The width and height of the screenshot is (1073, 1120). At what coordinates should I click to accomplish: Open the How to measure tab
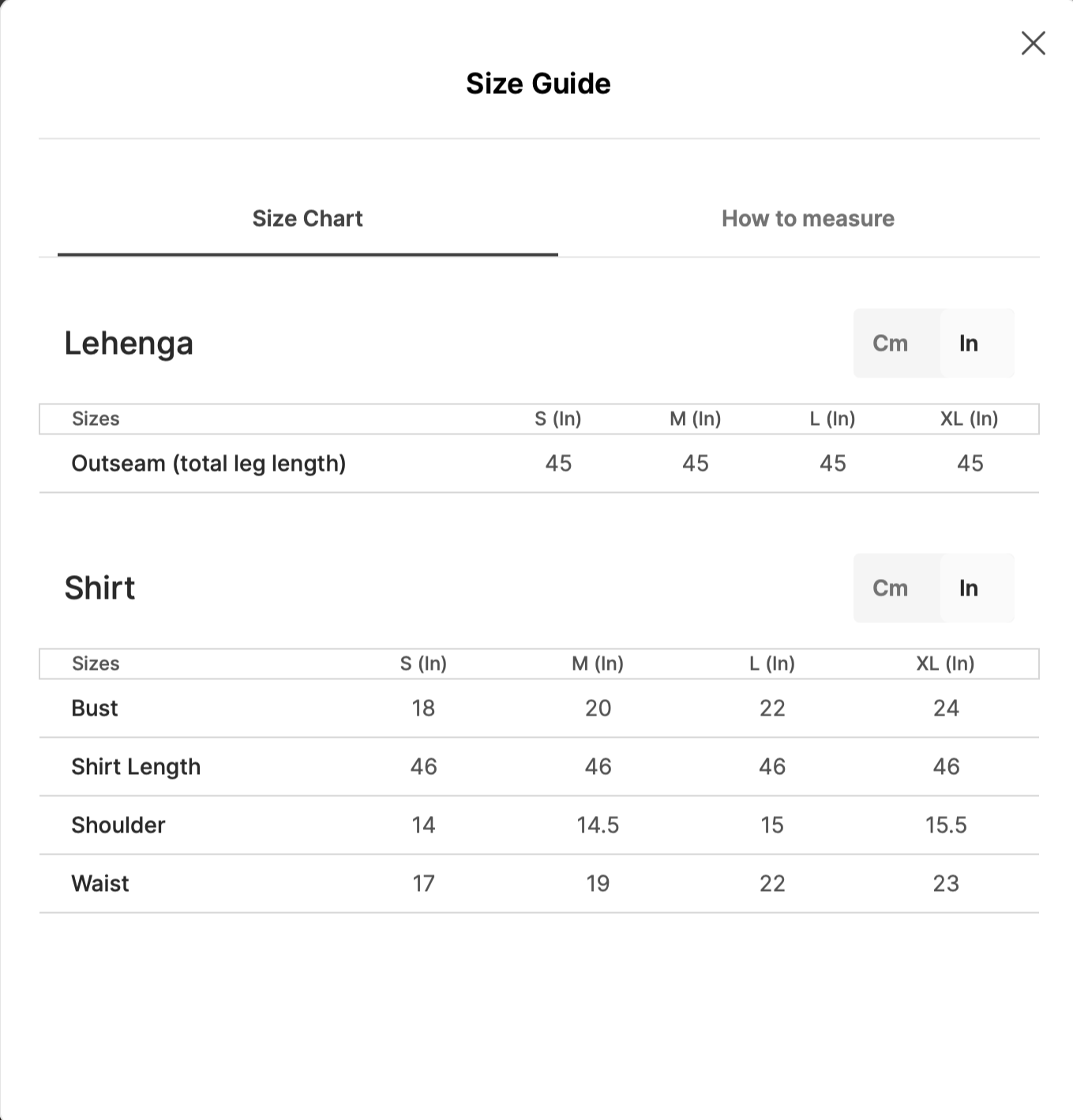pos(808,219)
